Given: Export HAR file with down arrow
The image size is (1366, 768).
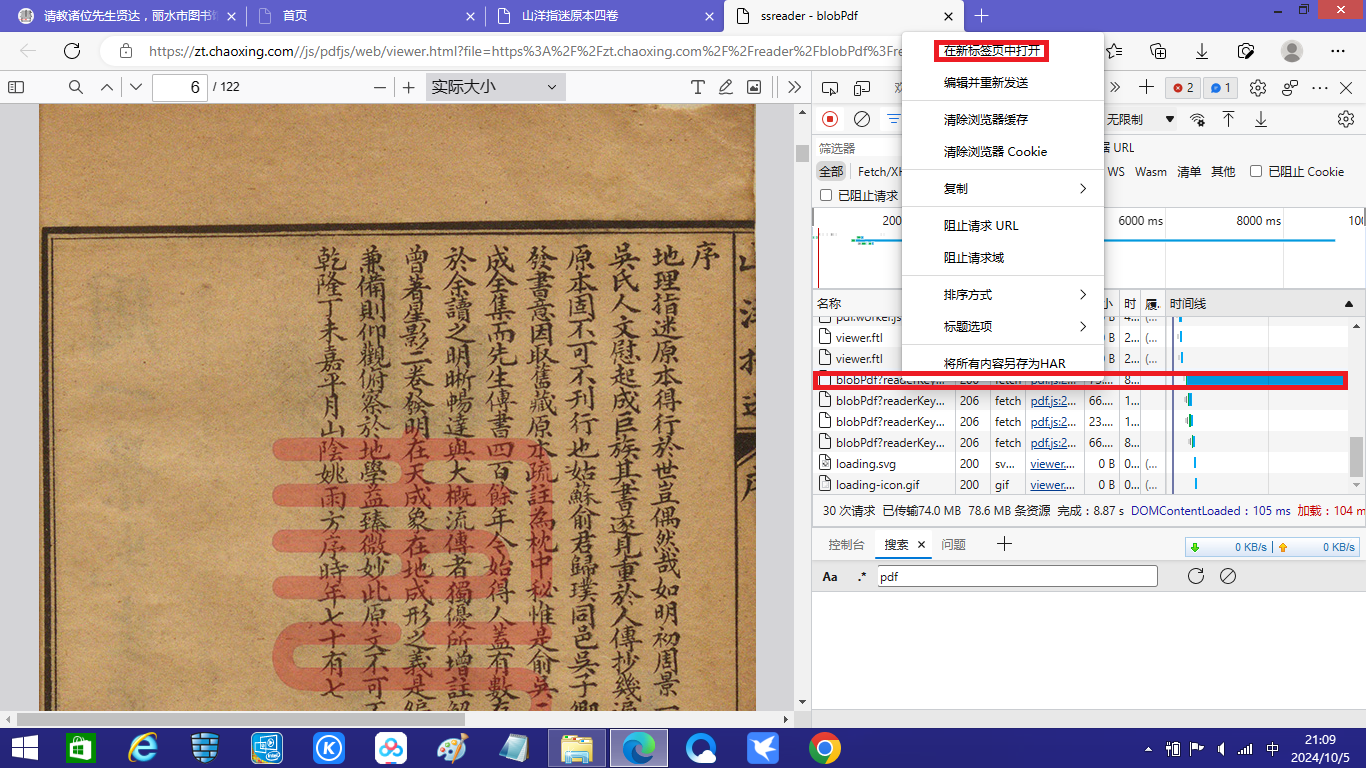Looking at the screenshot, I should (1261, 119).
